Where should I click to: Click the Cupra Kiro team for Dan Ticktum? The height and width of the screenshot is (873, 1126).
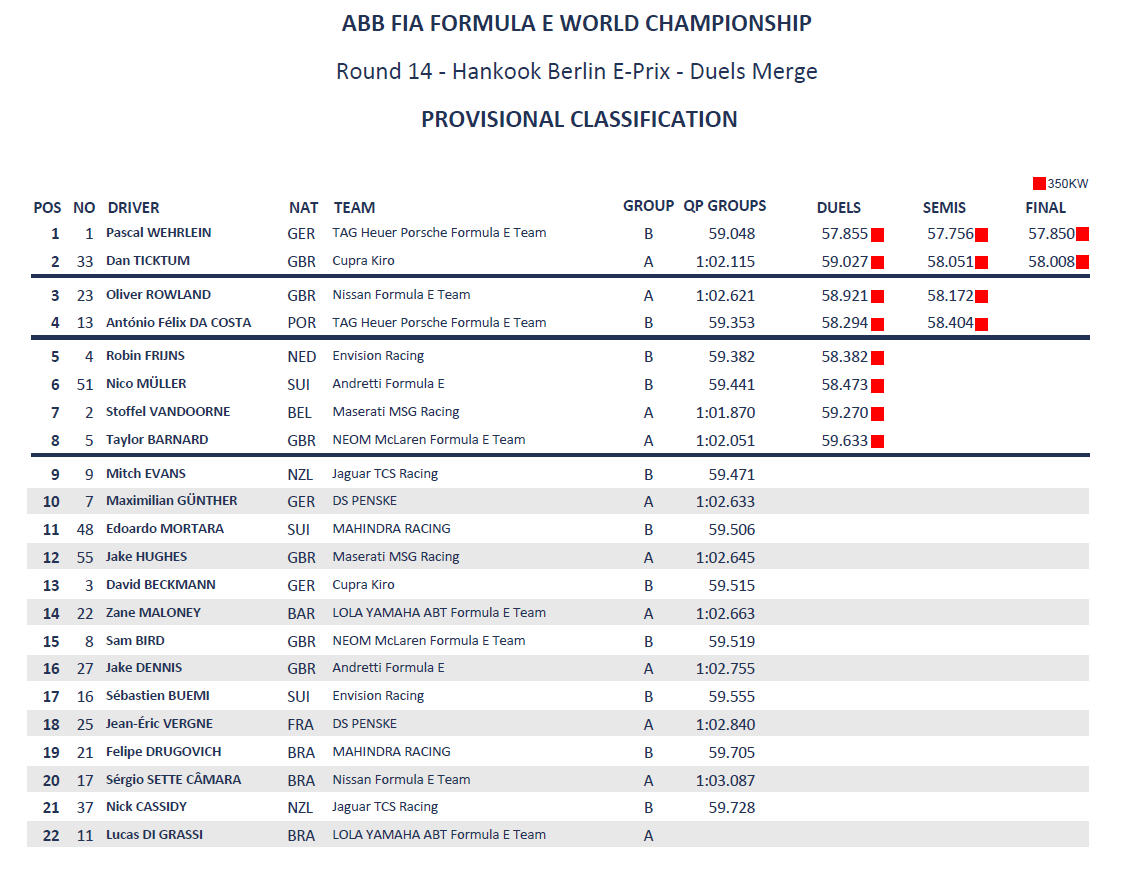(x=363, y=261)
